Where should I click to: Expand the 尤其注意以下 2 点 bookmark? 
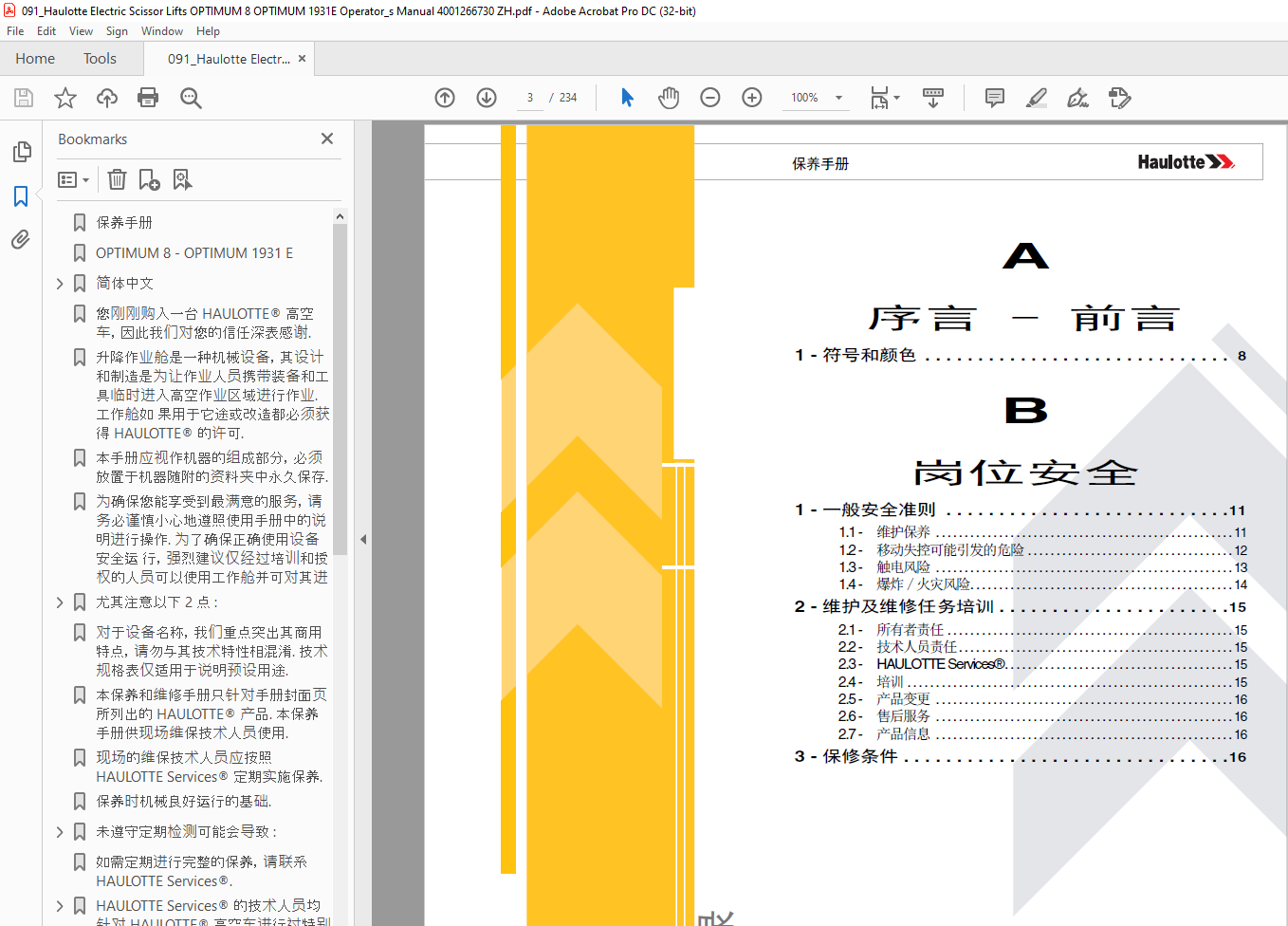60,602
